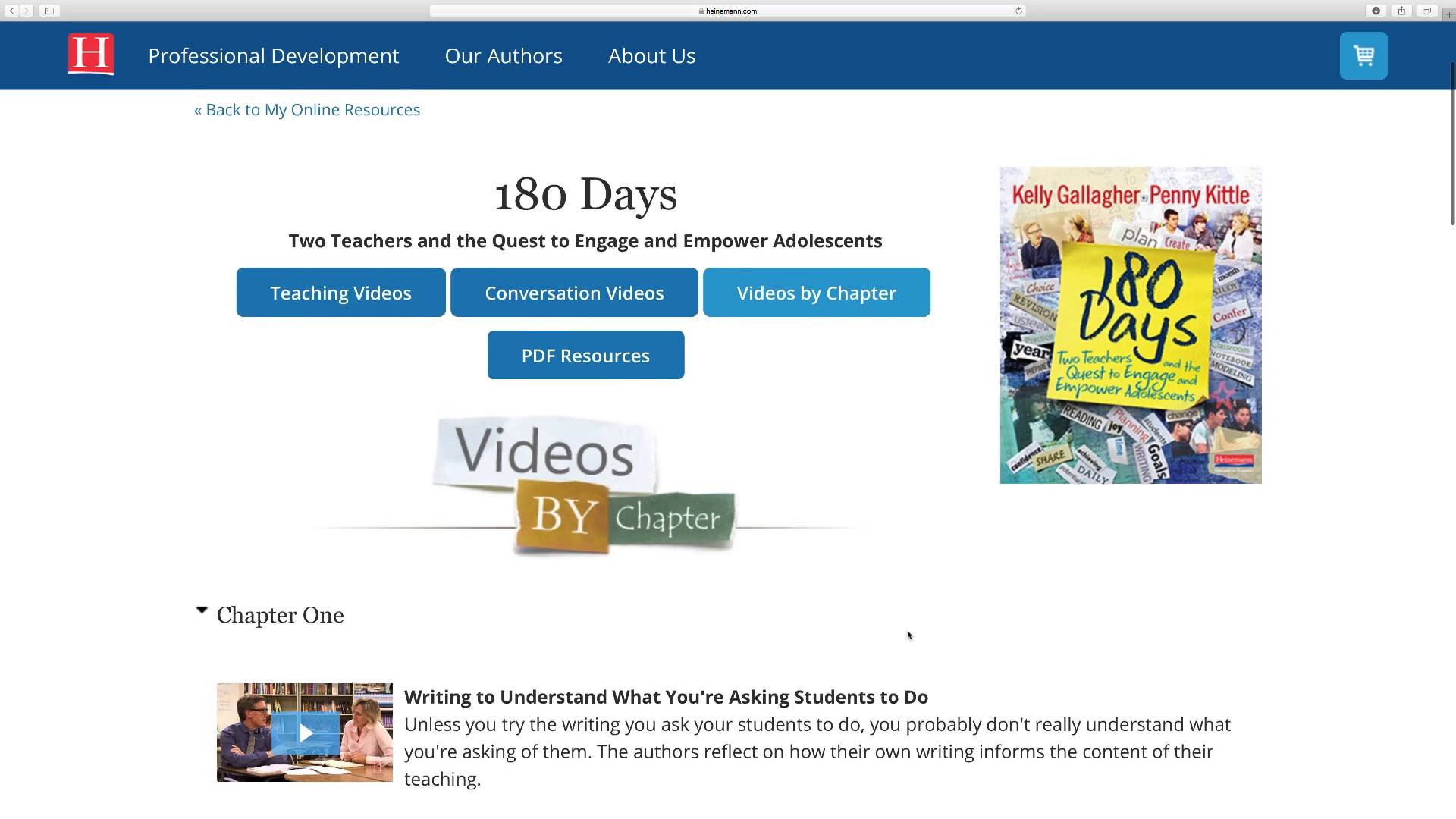Open the Safari downloads icon

(x=1376, y=11)
